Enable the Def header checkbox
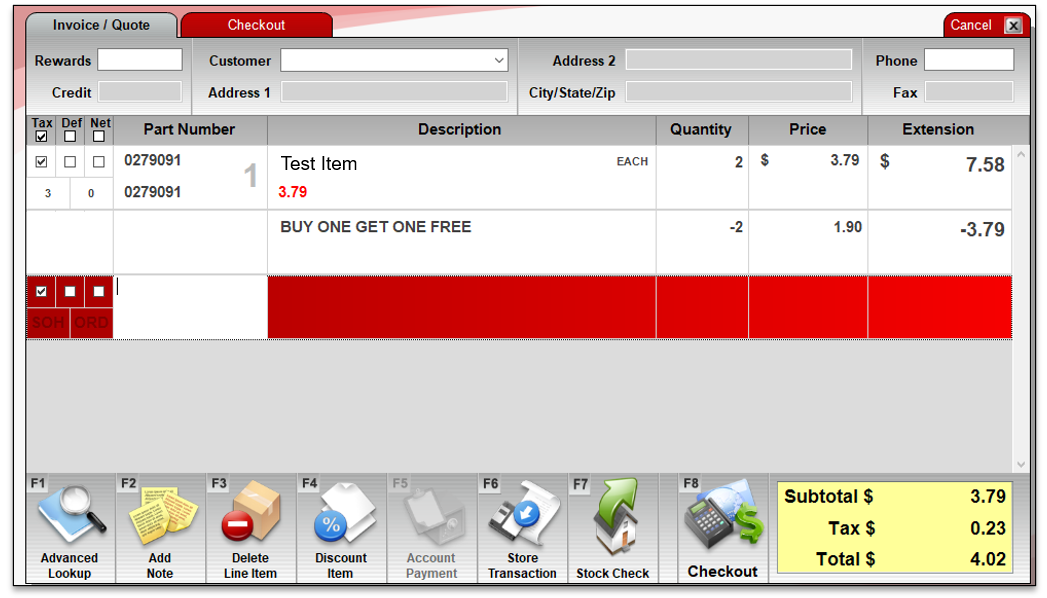 pos(70,137)
